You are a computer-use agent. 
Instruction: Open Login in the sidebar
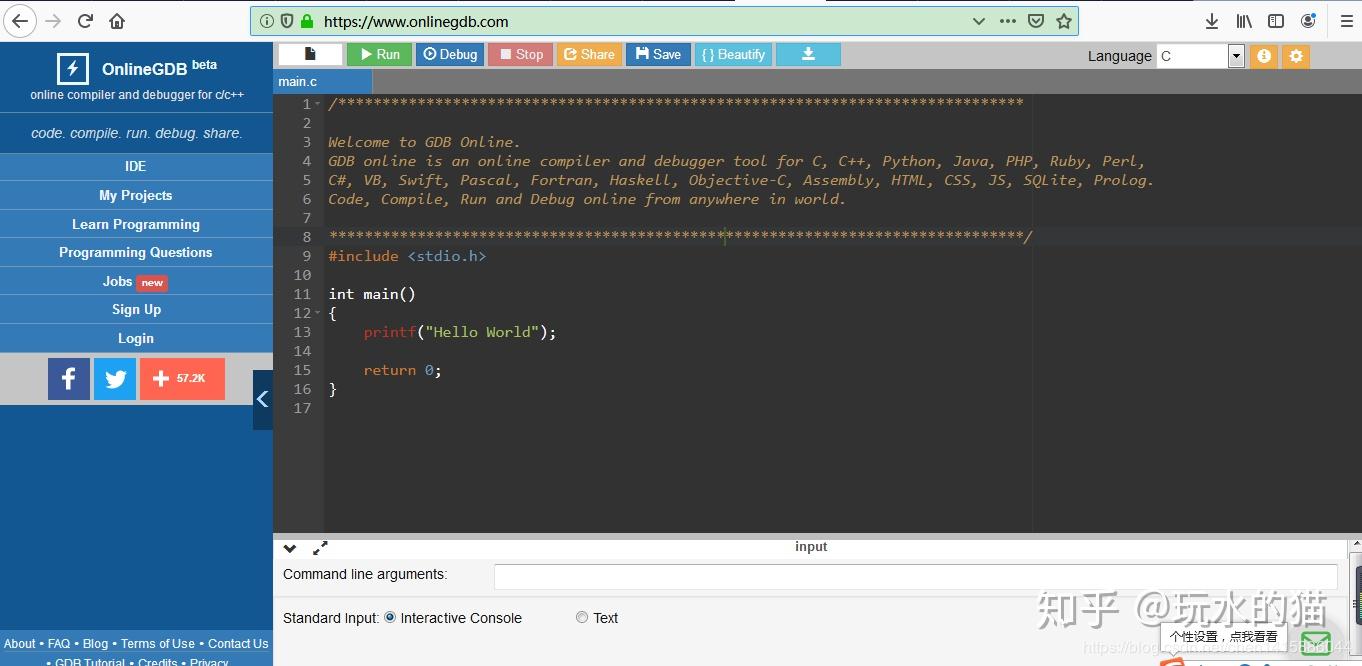click(x=136, y=338)
